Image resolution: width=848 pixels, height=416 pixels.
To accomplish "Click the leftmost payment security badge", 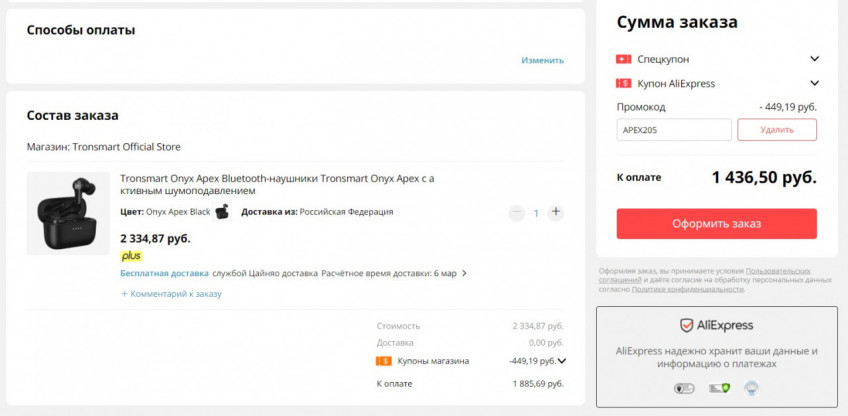I will point(684,388).
